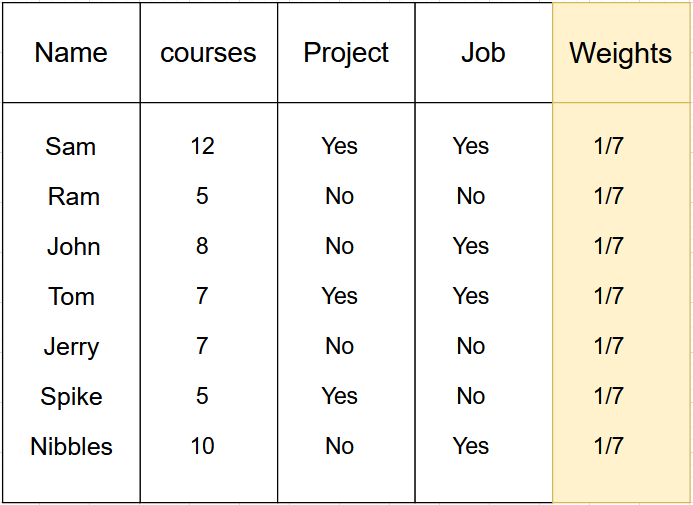Viewport: 693px width, 505px height.
Task: Click Ram's Job value No
Action: [471, 196]
